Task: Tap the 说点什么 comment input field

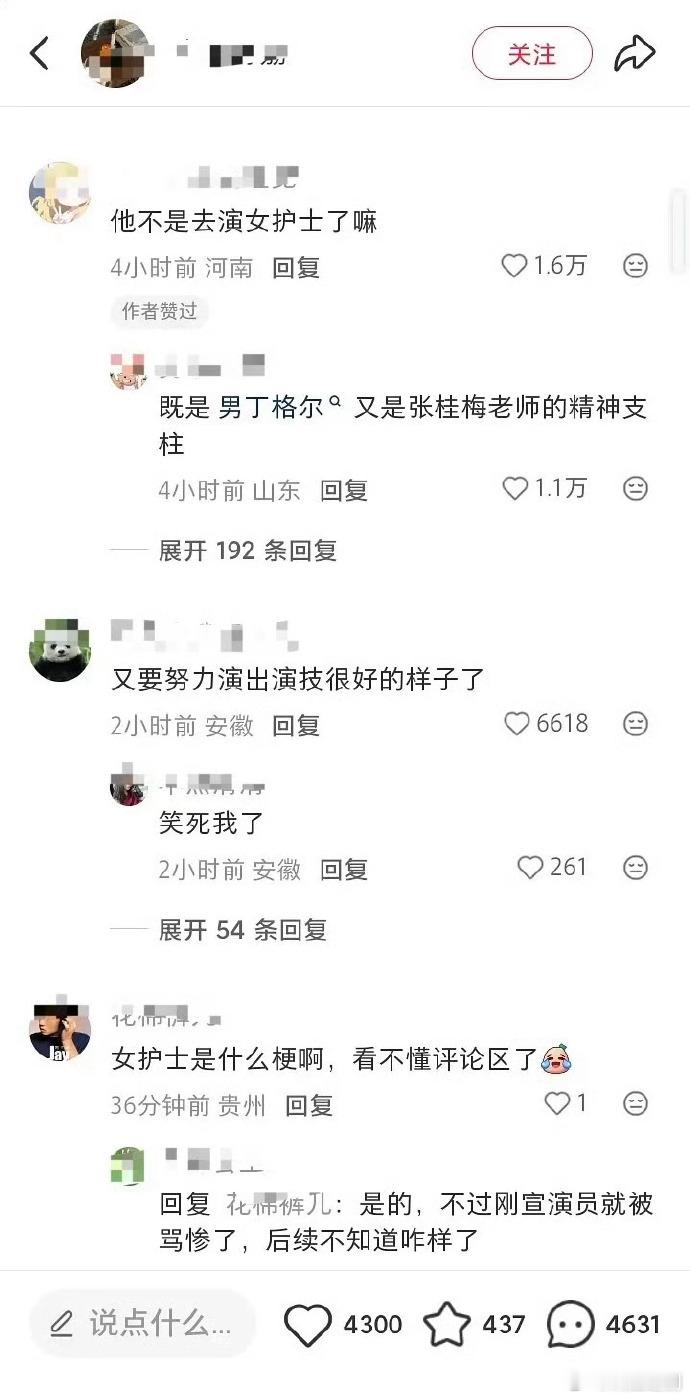Action: point(143,1324)
